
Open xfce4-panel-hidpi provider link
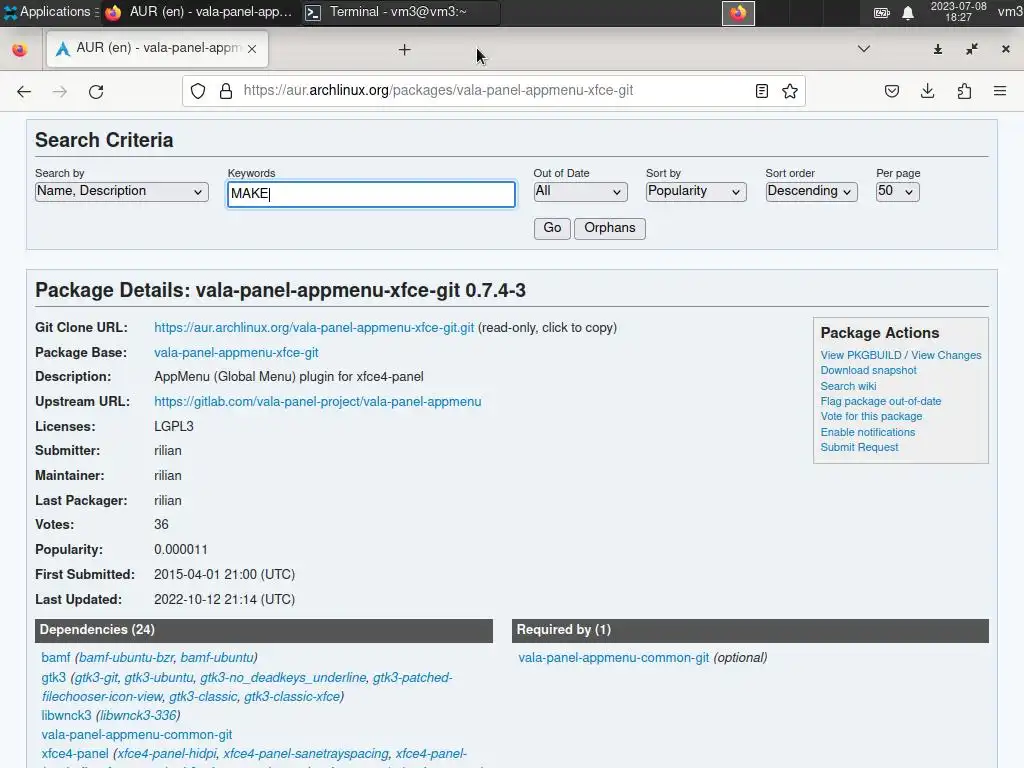(x=167, y=754)
